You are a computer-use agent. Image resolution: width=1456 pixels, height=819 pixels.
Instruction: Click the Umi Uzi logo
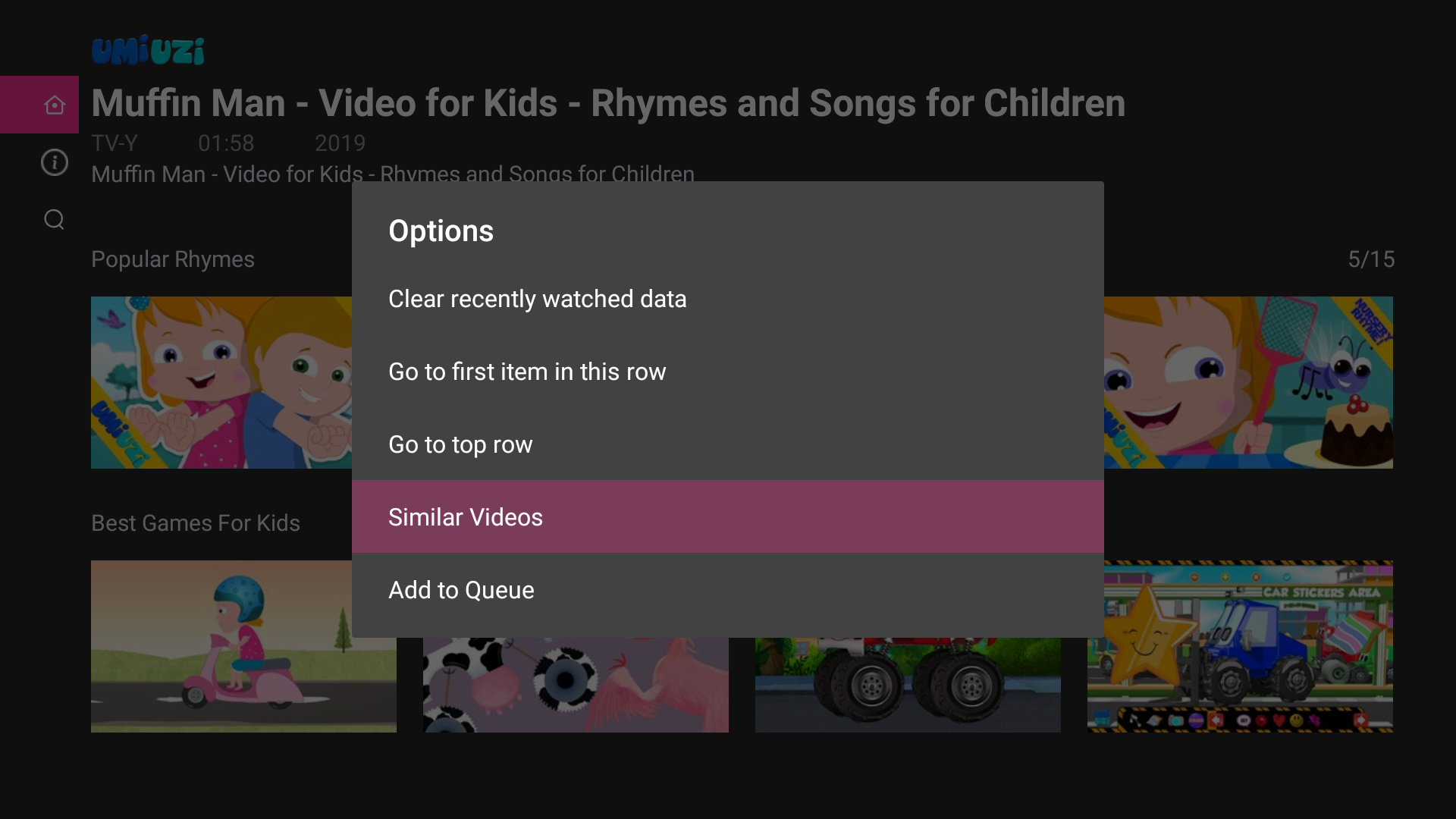[148, 51]
